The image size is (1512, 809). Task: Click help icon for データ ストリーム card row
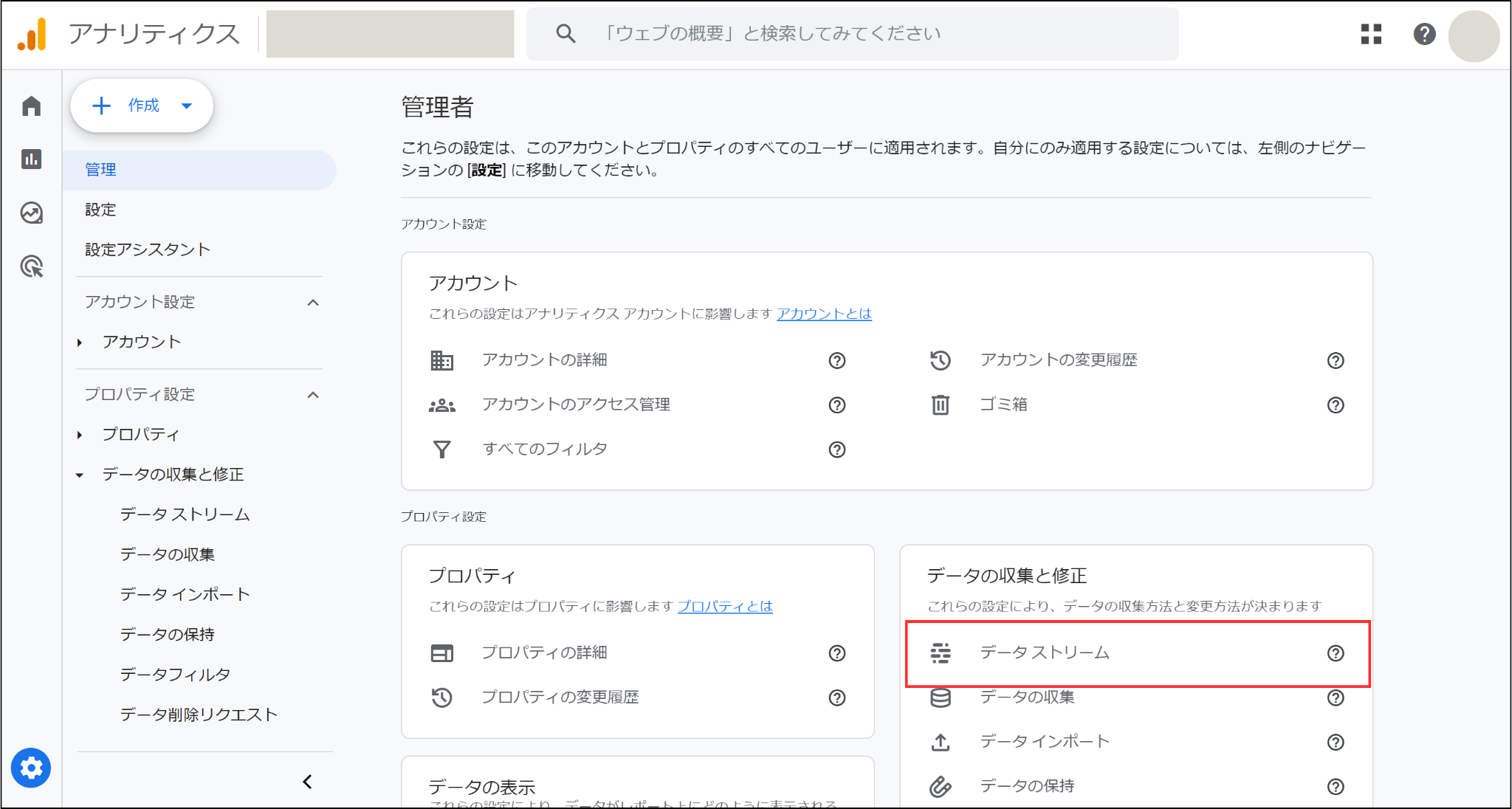(1336, 653)
